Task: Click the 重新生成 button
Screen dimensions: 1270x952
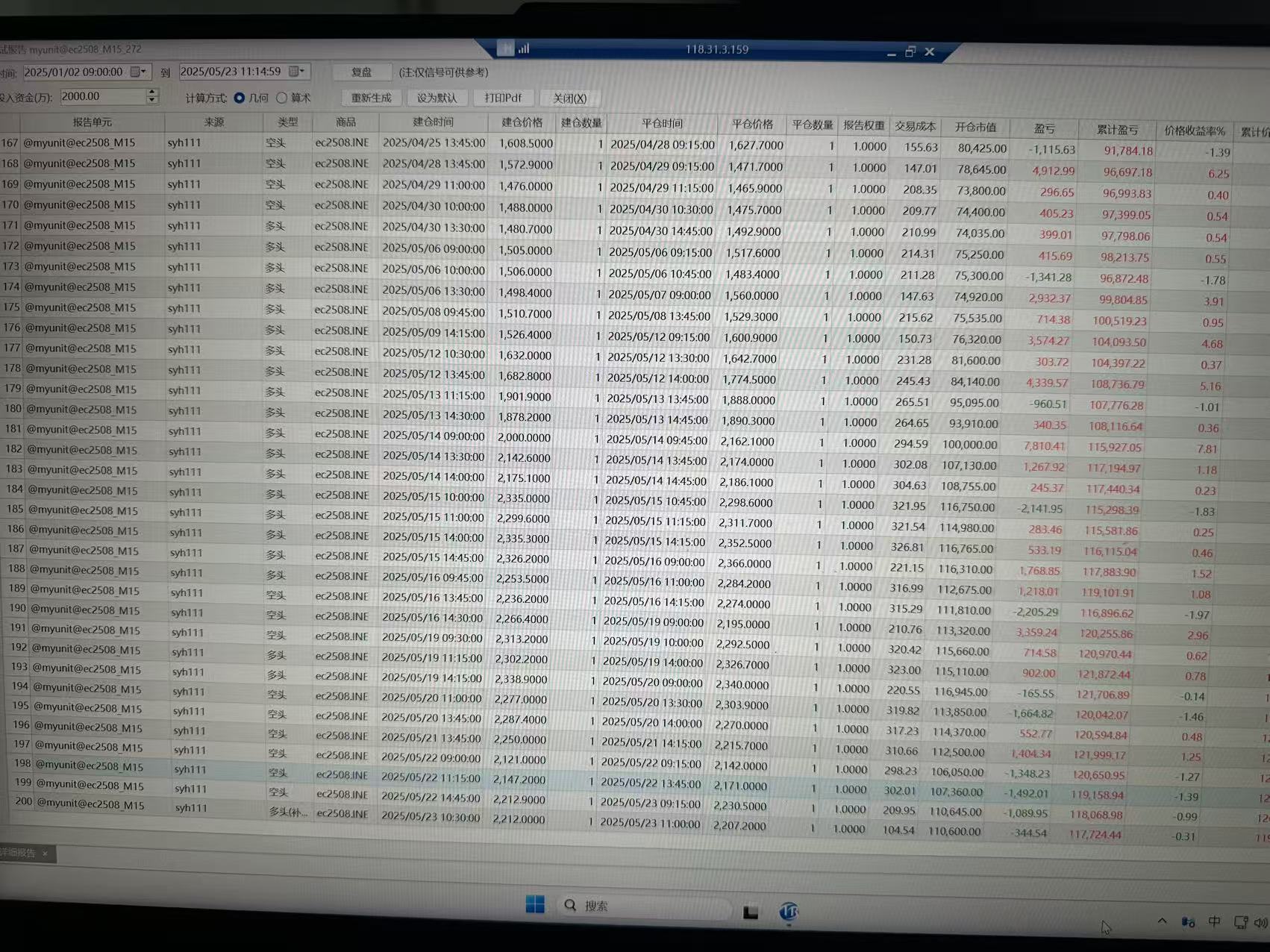Action: pos(371,98)
